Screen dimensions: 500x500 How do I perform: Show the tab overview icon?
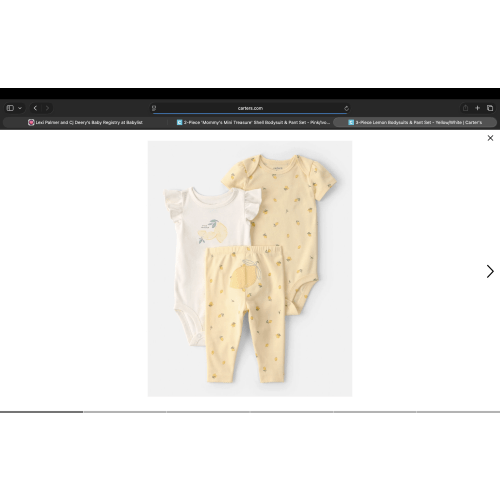click(490, 108)
